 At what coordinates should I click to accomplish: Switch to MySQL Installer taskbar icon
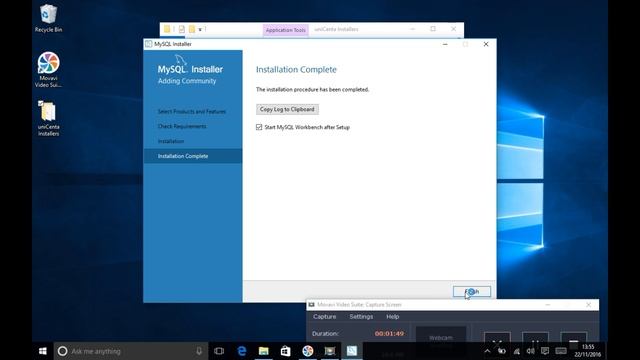pos(352,351)
